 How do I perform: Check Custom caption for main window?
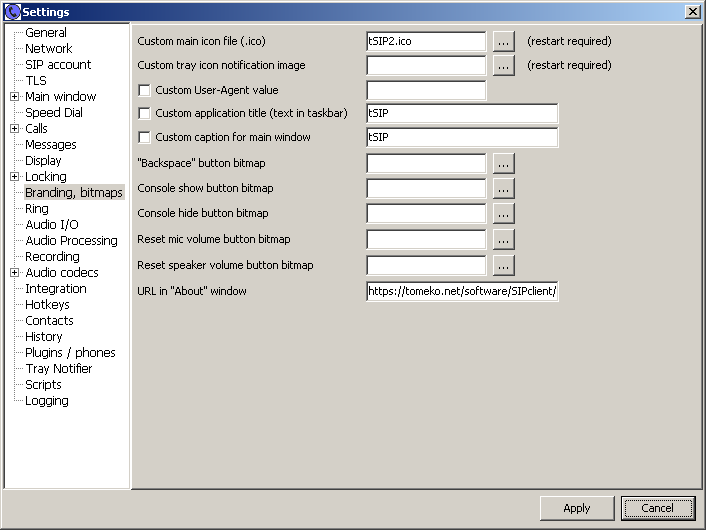pyautogui.click(x=145, y=137)
